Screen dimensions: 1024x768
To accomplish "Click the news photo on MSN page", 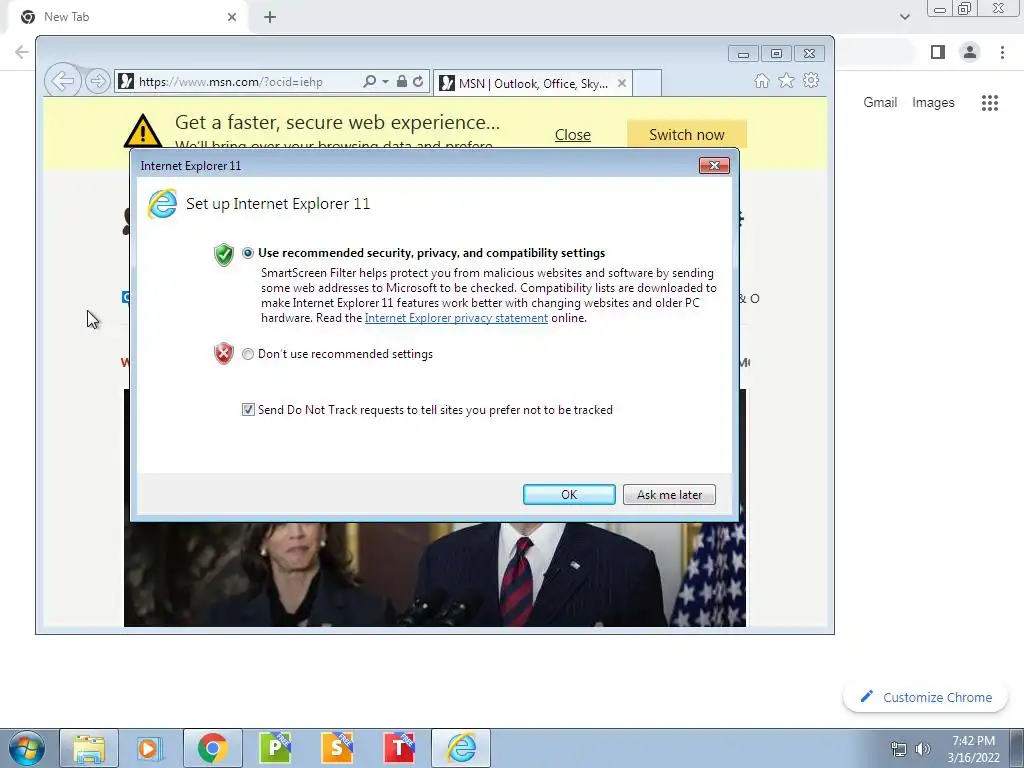I will [x=435, y=575].
